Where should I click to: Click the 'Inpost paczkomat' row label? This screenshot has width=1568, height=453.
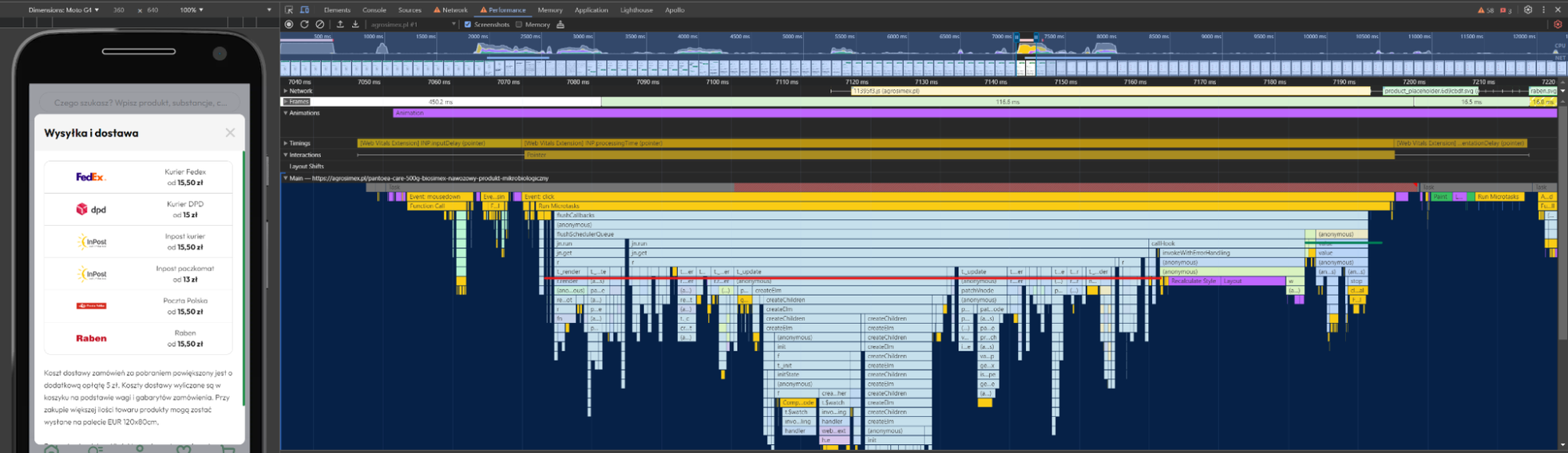click(185, 269)
